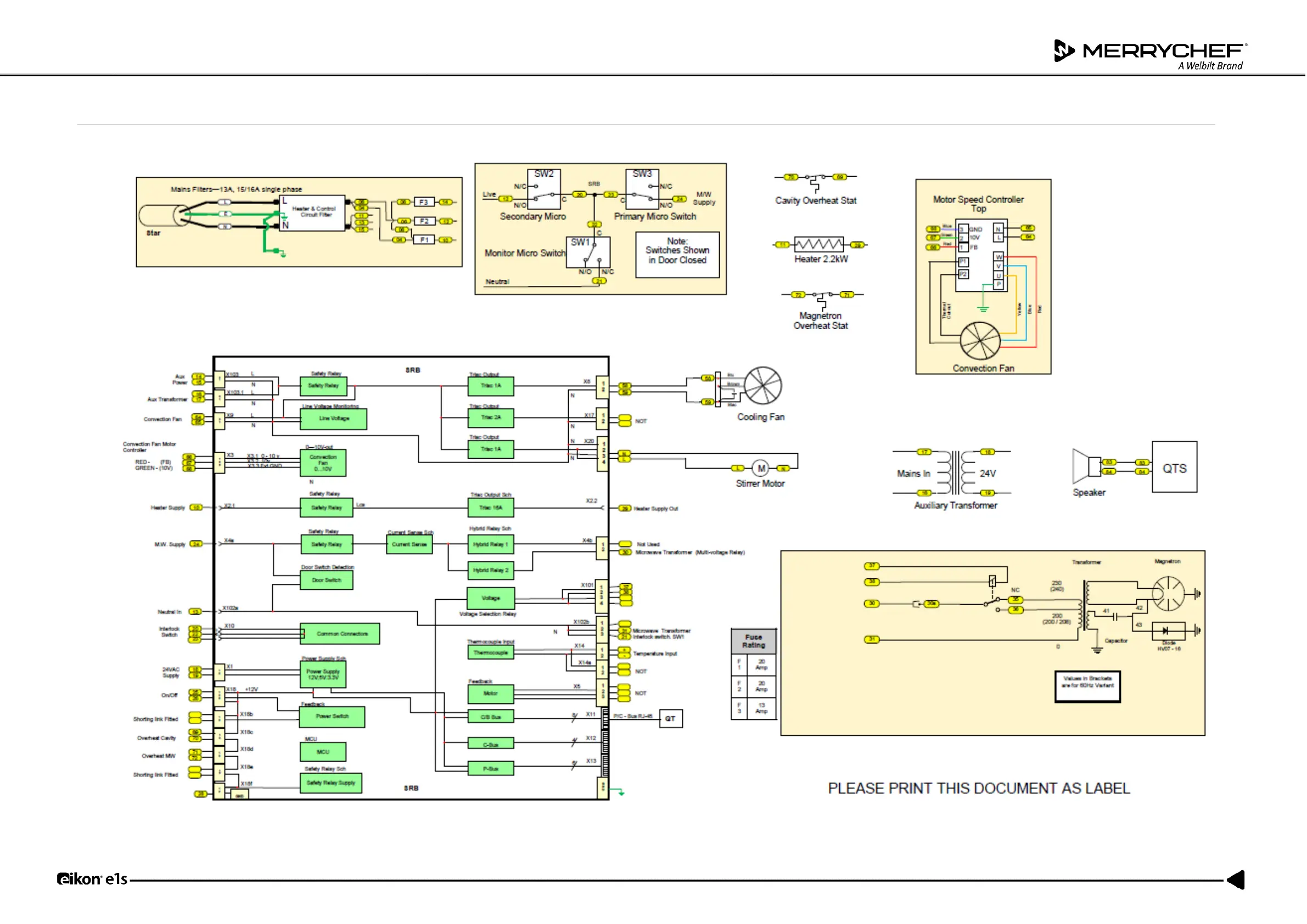Image resolution: width=1307 pixels, height=924 pixels.
Task: Click the Fuse Rating table header
Action: click(754, 642)
